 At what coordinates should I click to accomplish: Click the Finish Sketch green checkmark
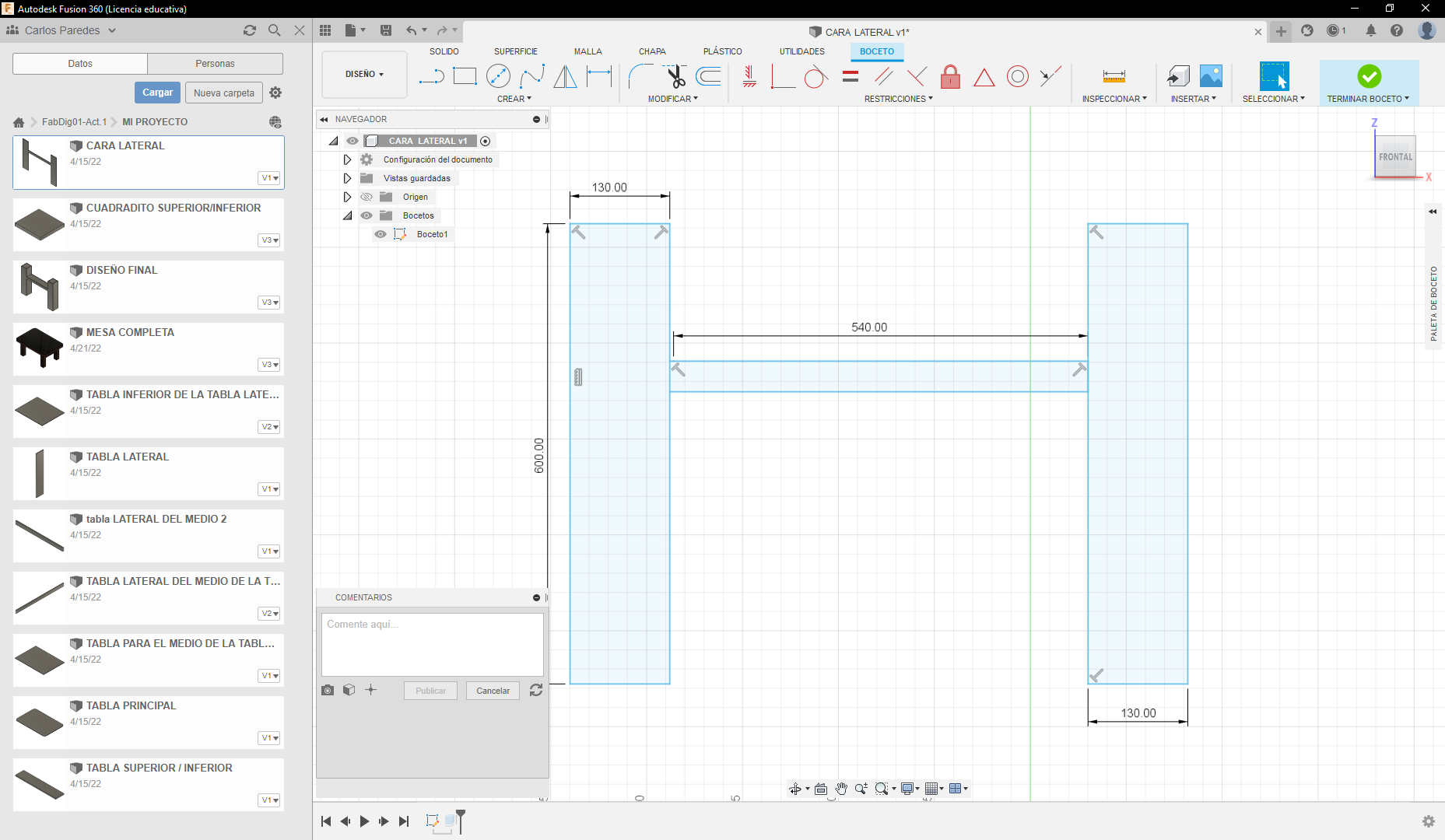point(1369,76)
